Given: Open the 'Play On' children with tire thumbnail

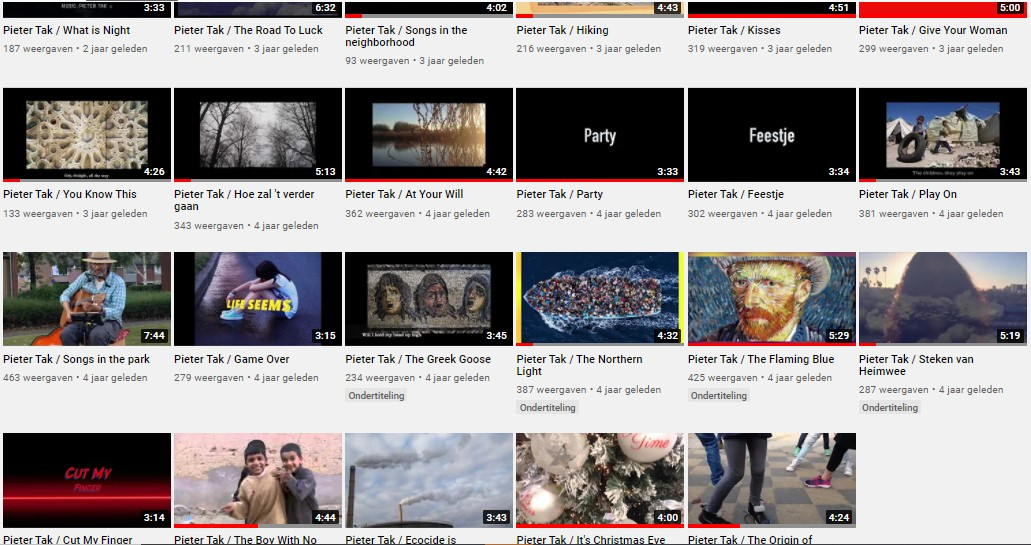Looking at the screenshot, I should (x=942, y=135).
